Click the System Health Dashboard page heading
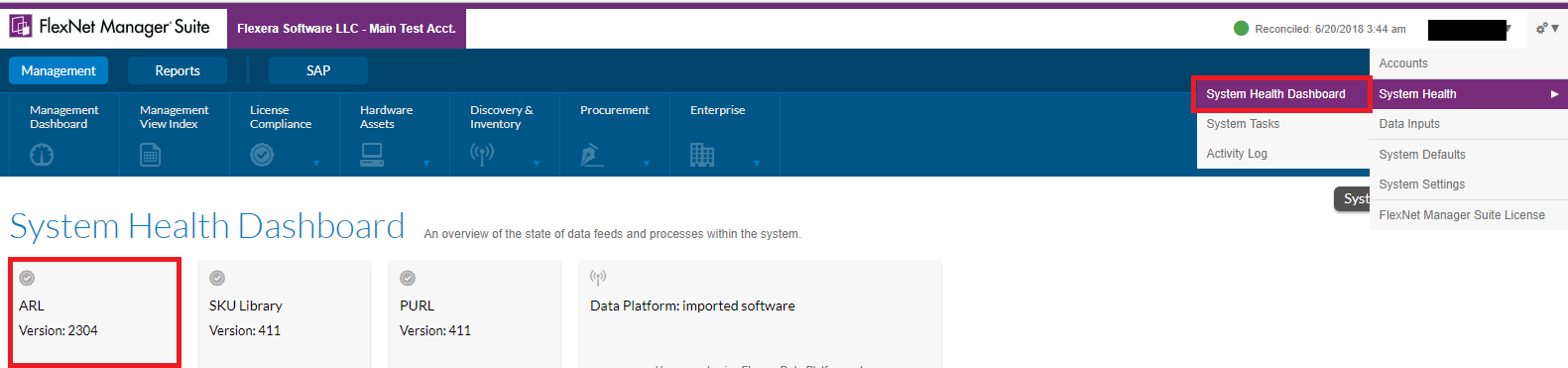Image resolution: width=1568 pixels, height=368 pixels. (207, 226)
